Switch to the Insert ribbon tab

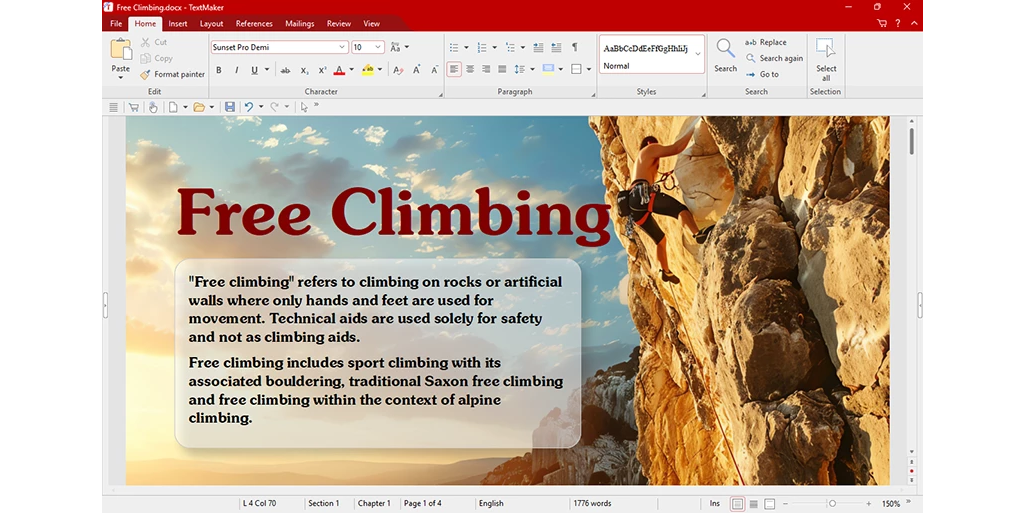pyautogui.click(x=178, y=23)
